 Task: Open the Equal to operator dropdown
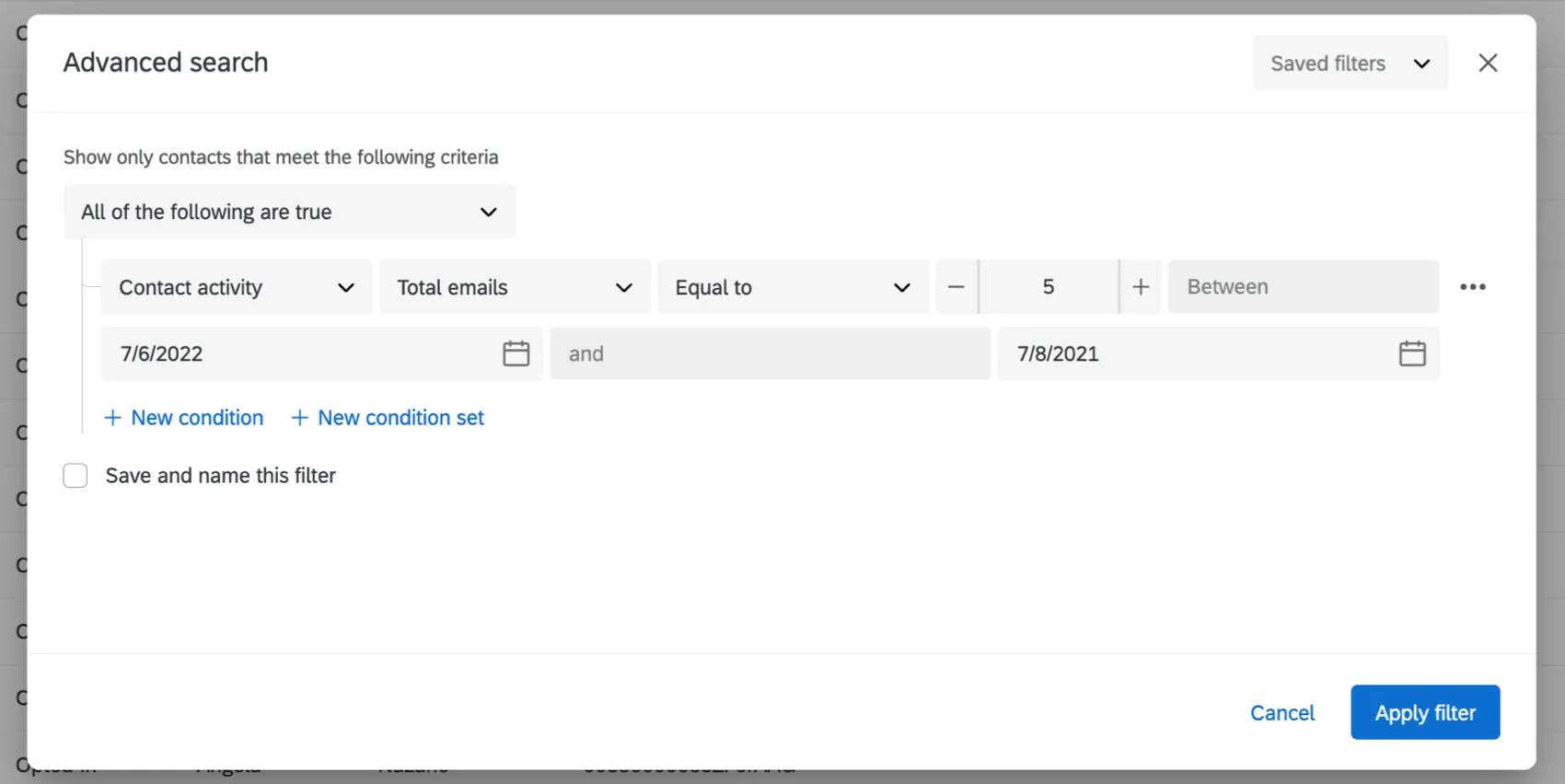tap(793, 287)
